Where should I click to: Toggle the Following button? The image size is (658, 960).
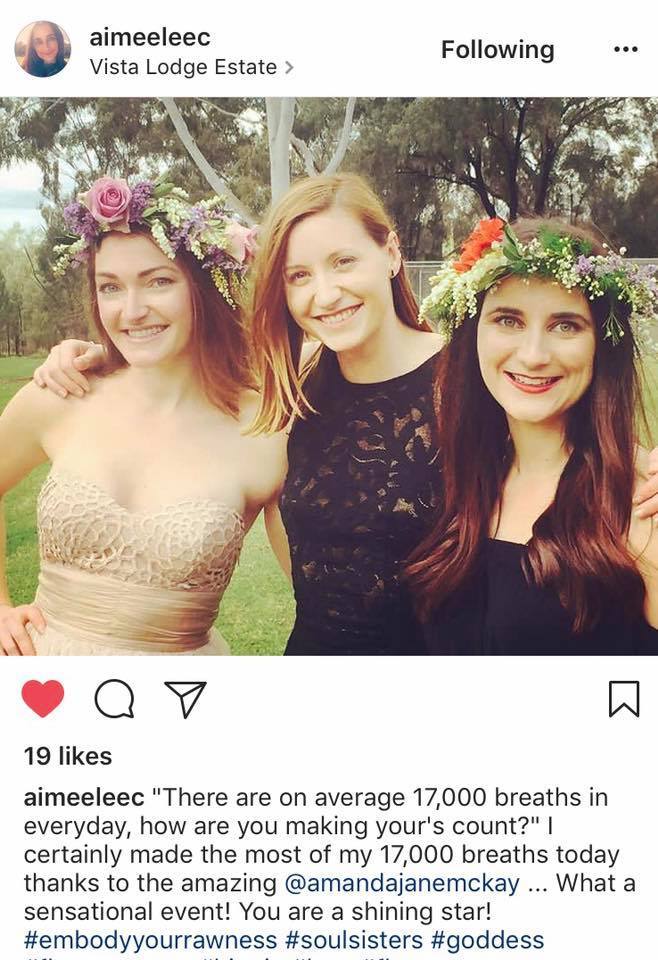(498, 50)
